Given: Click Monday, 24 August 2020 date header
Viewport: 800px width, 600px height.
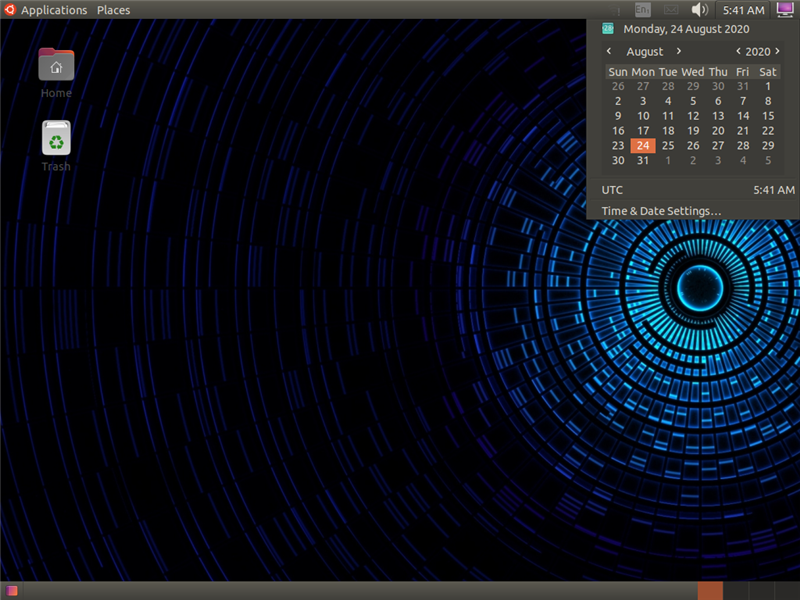Looking at the screenshot, I should point(686,29).
